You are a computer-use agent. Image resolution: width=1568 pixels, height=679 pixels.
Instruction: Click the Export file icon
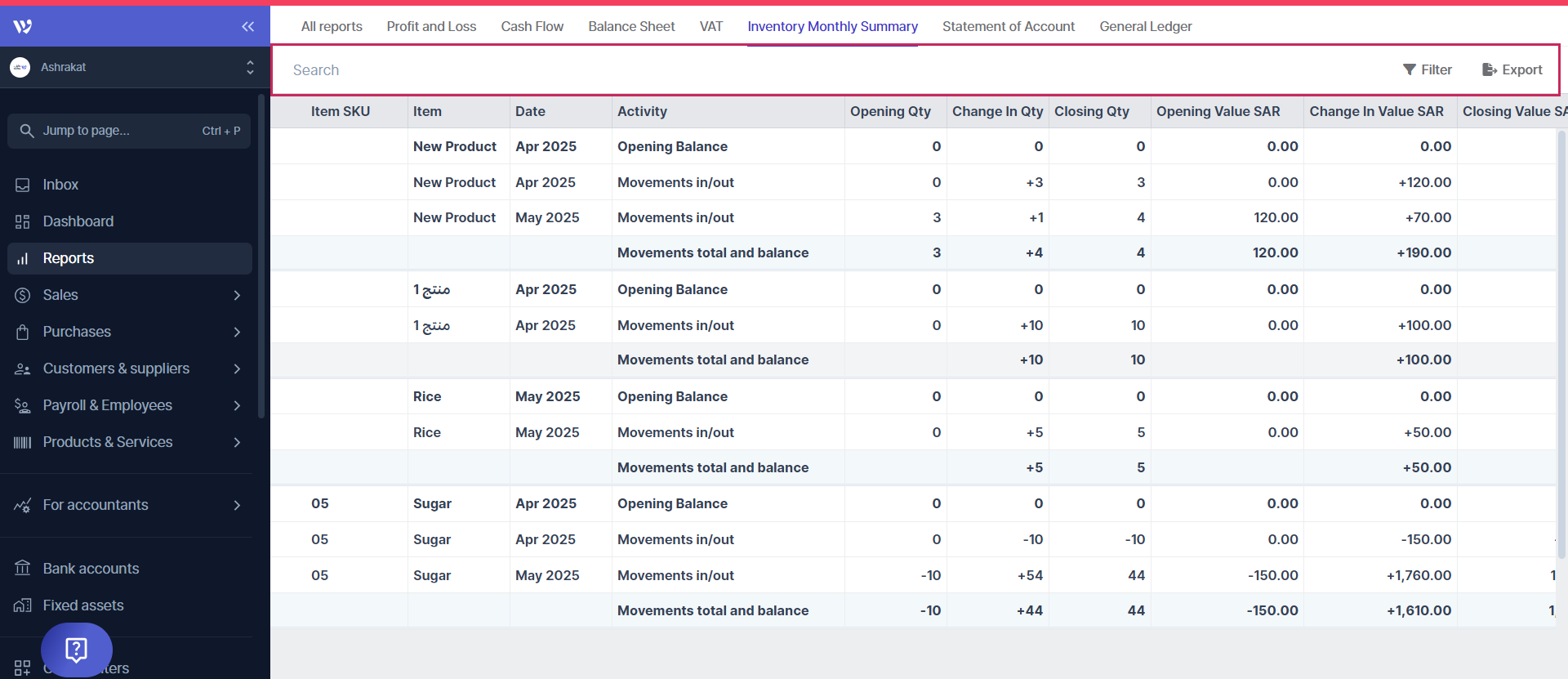pyautogui.click(x=1490, y=70)
